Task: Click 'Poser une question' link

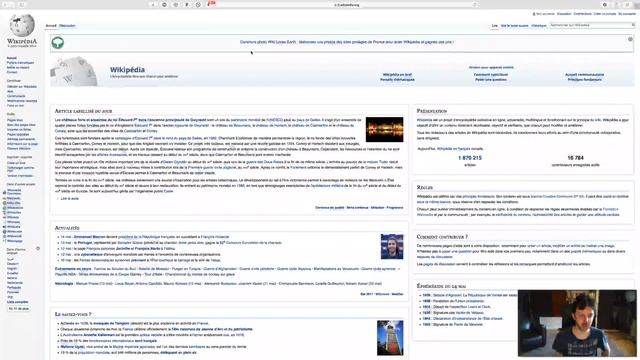Action: [491, 80]
